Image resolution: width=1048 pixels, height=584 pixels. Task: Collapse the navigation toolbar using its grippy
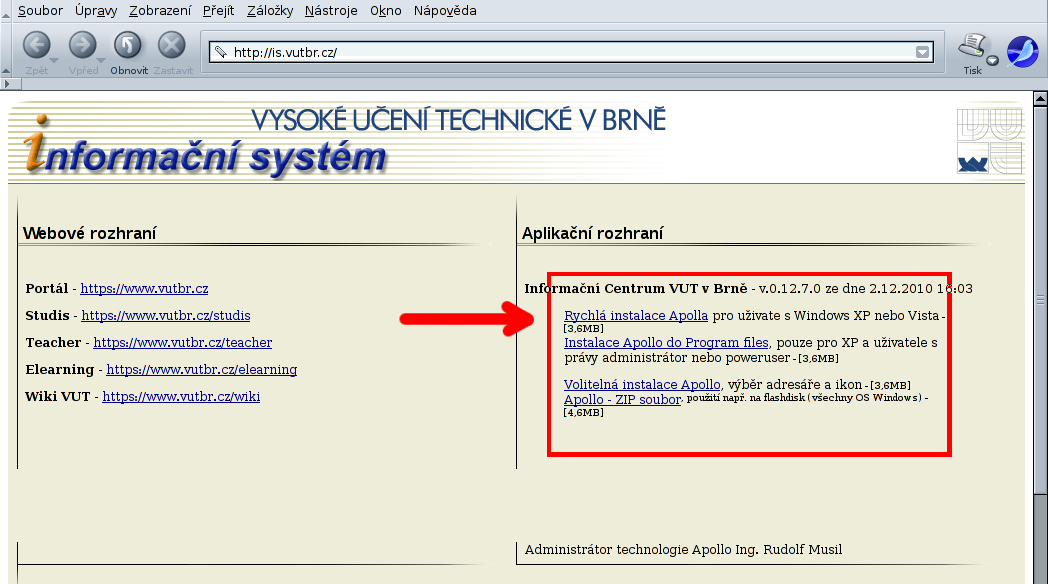pyautogui.click(x=5, y=51)
